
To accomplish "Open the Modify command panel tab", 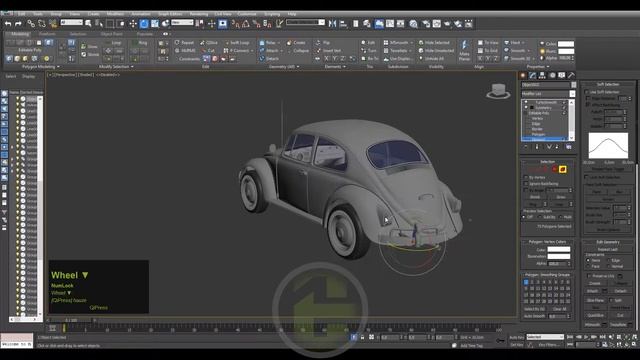I will (532, 75).
